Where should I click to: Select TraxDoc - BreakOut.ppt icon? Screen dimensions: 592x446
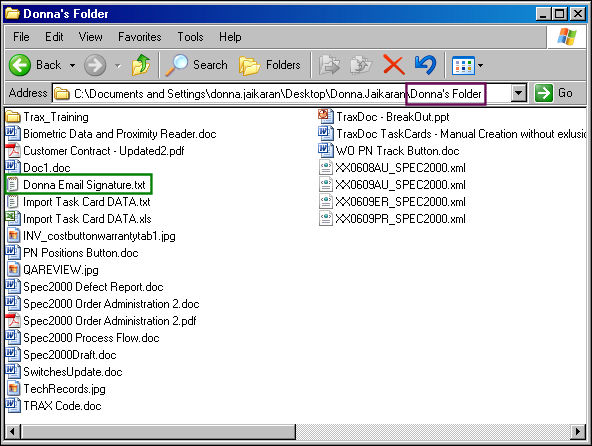pyautogui.click(x=325, y=117)
